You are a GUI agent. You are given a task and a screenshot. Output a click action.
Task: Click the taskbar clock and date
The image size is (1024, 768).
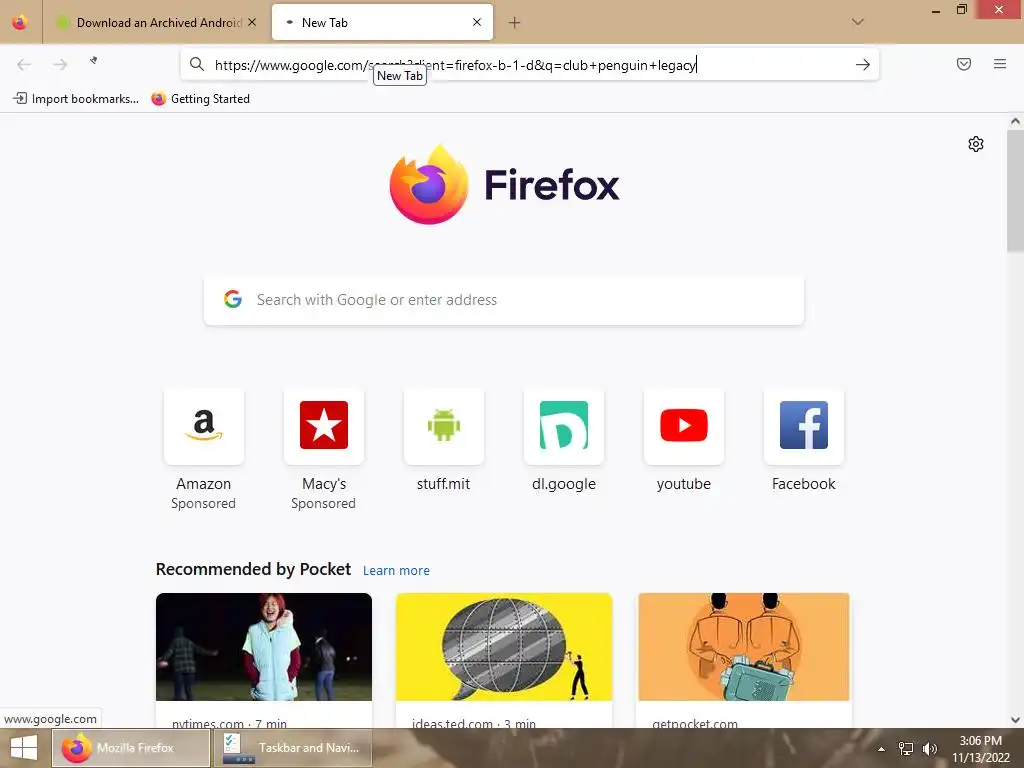tap(980, 748)
